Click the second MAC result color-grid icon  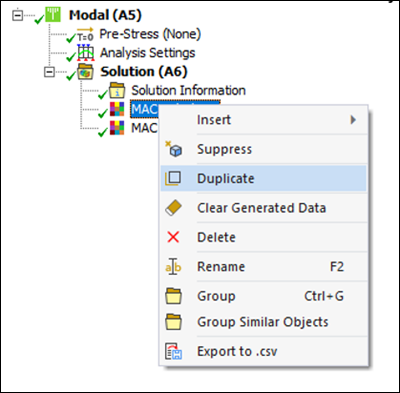117,128
